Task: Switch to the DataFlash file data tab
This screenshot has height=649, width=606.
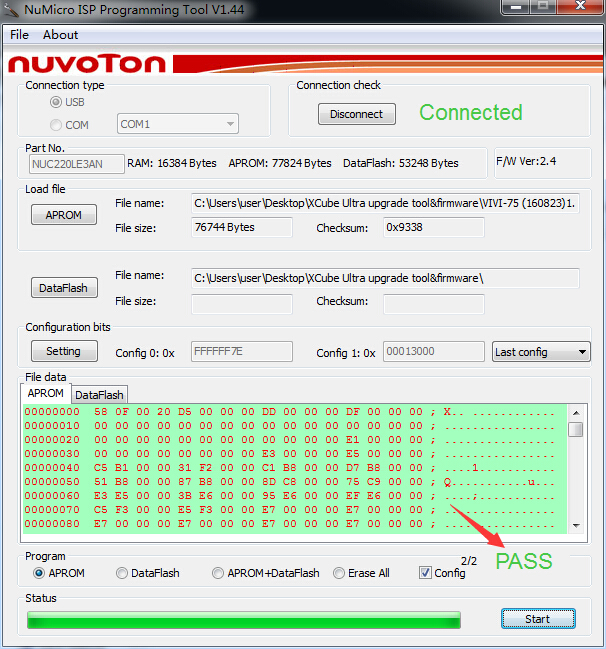Action: 99,395
